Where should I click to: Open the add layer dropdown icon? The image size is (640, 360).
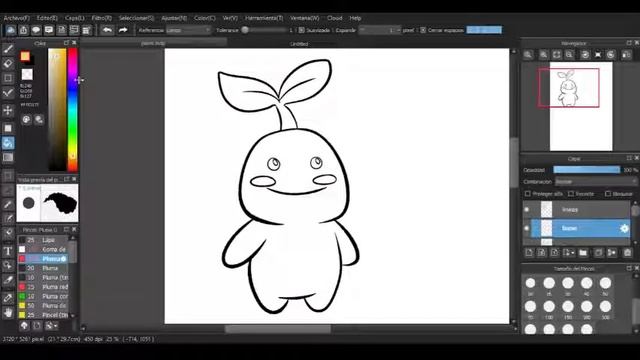(569, 253)
